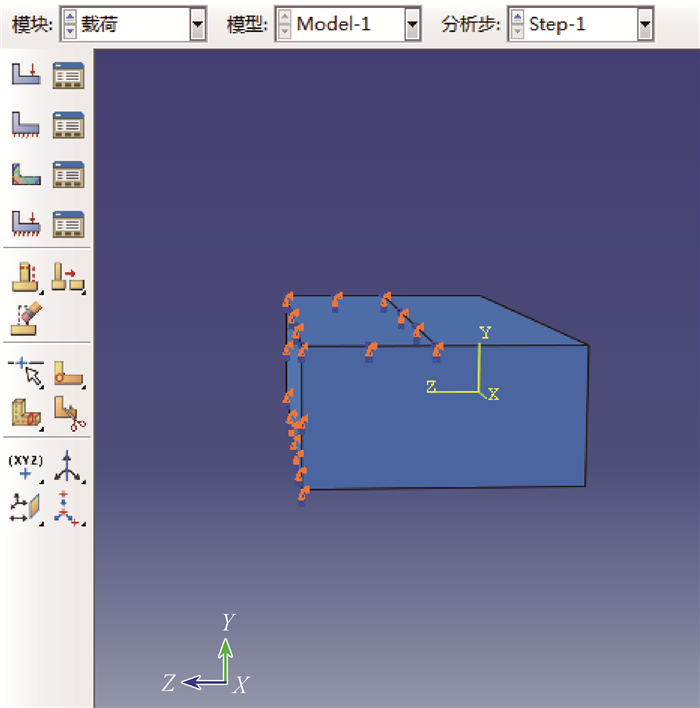Expand the 模型 Model-1 dropdown
The image size is (700, 708).
pos(412,24)
